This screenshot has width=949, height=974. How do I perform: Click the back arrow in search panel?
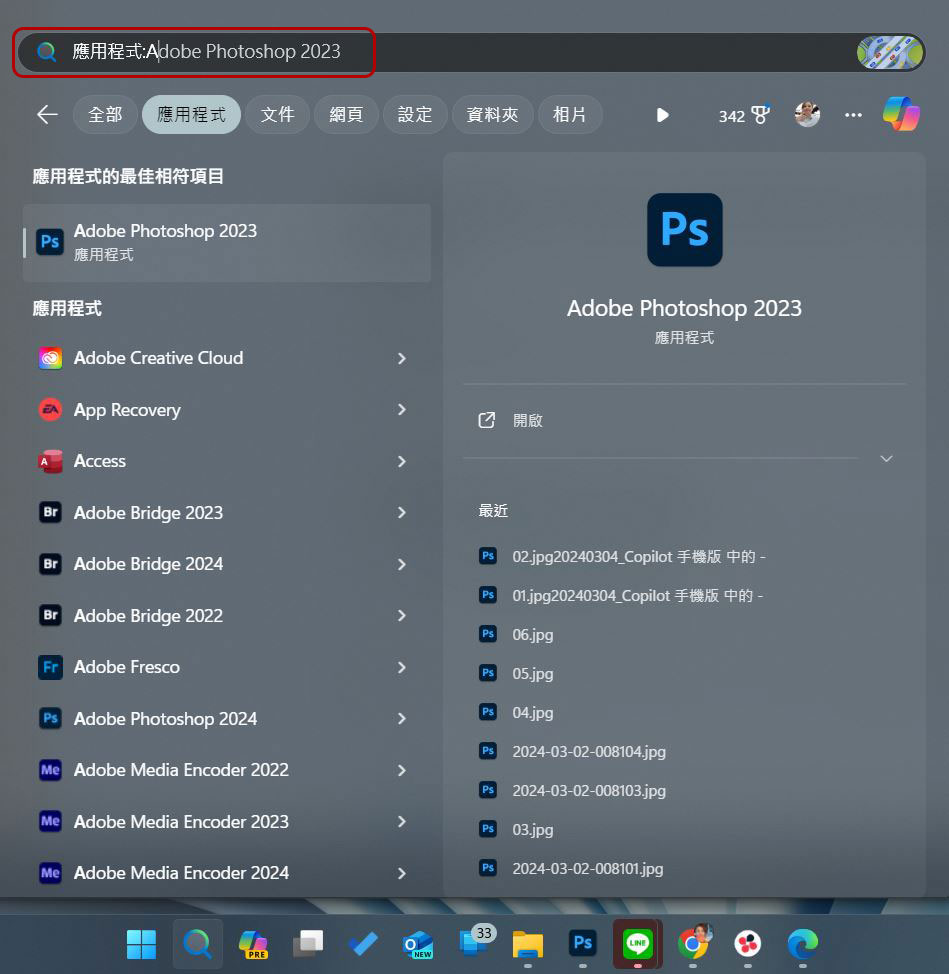coord(47,115)
